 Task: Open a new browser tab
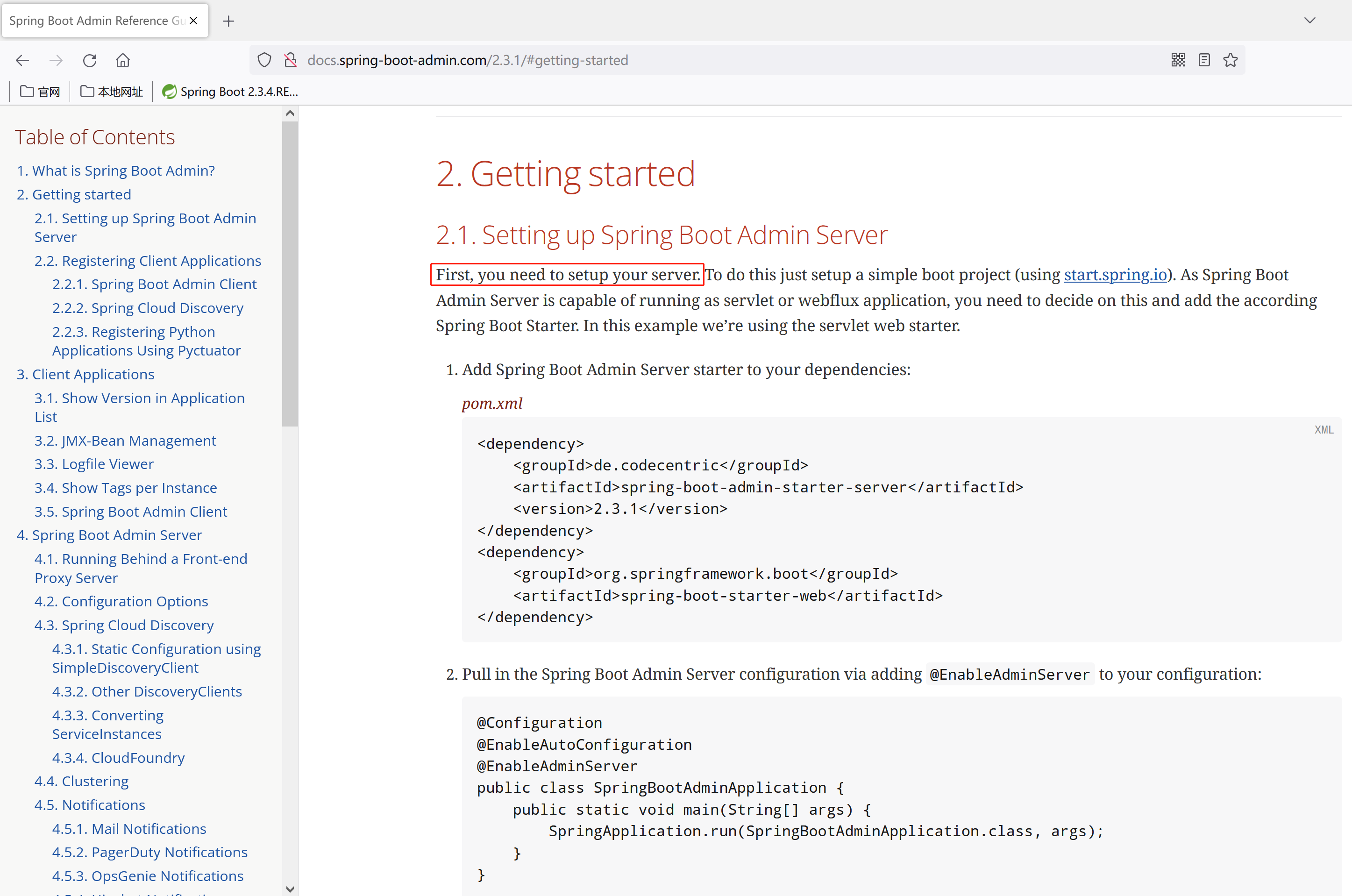(x=228, y=21)
